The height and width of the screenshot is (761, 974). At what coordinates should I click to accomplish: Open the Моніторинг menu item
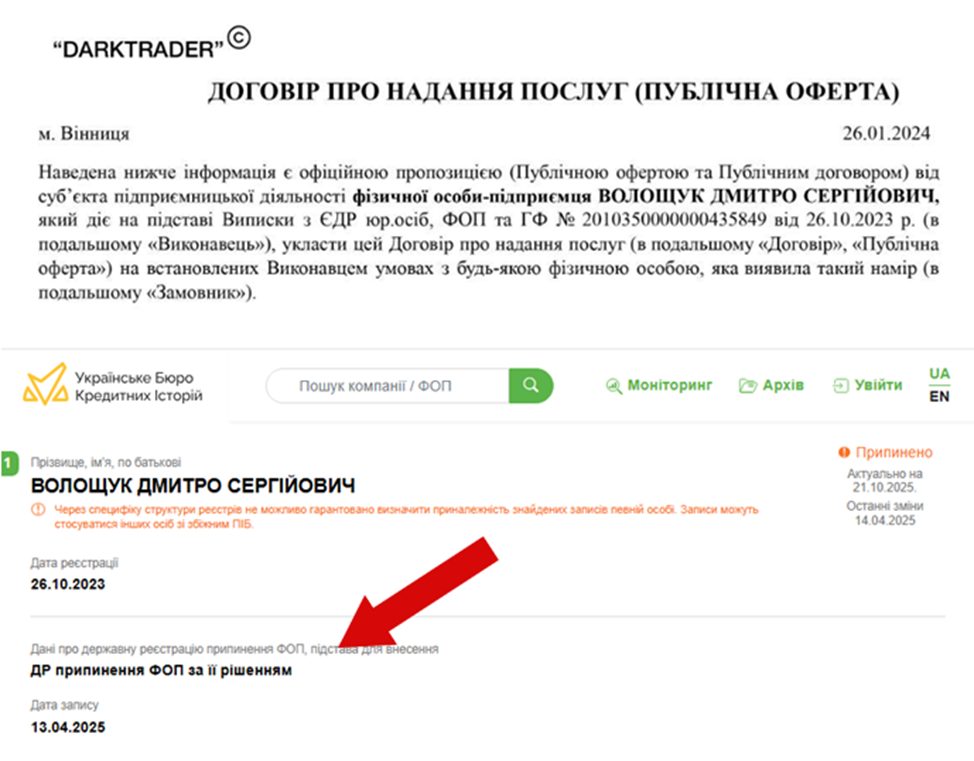(x=669, y=385)
